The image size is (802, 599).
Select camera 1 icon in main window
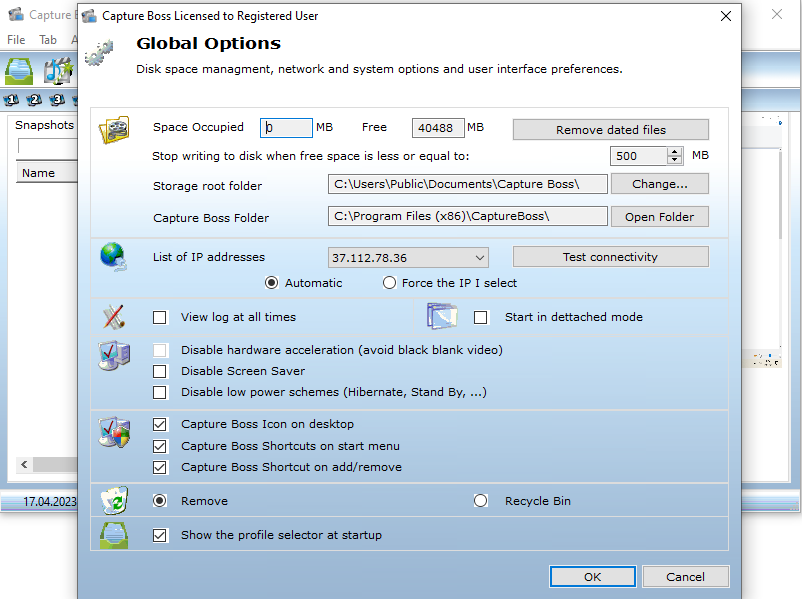(x=11, y=100)
